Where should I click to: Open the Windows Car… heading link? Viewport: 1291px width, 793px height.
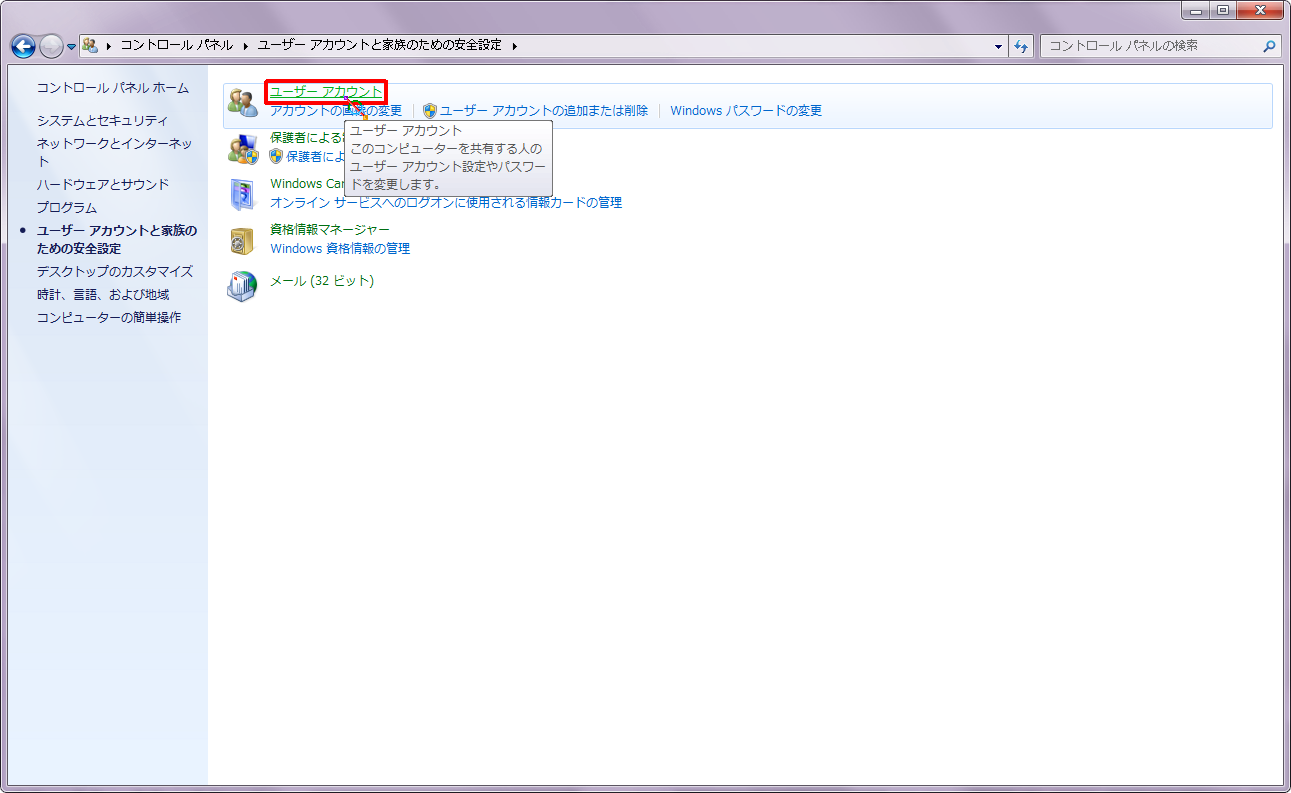click(307, 184)
